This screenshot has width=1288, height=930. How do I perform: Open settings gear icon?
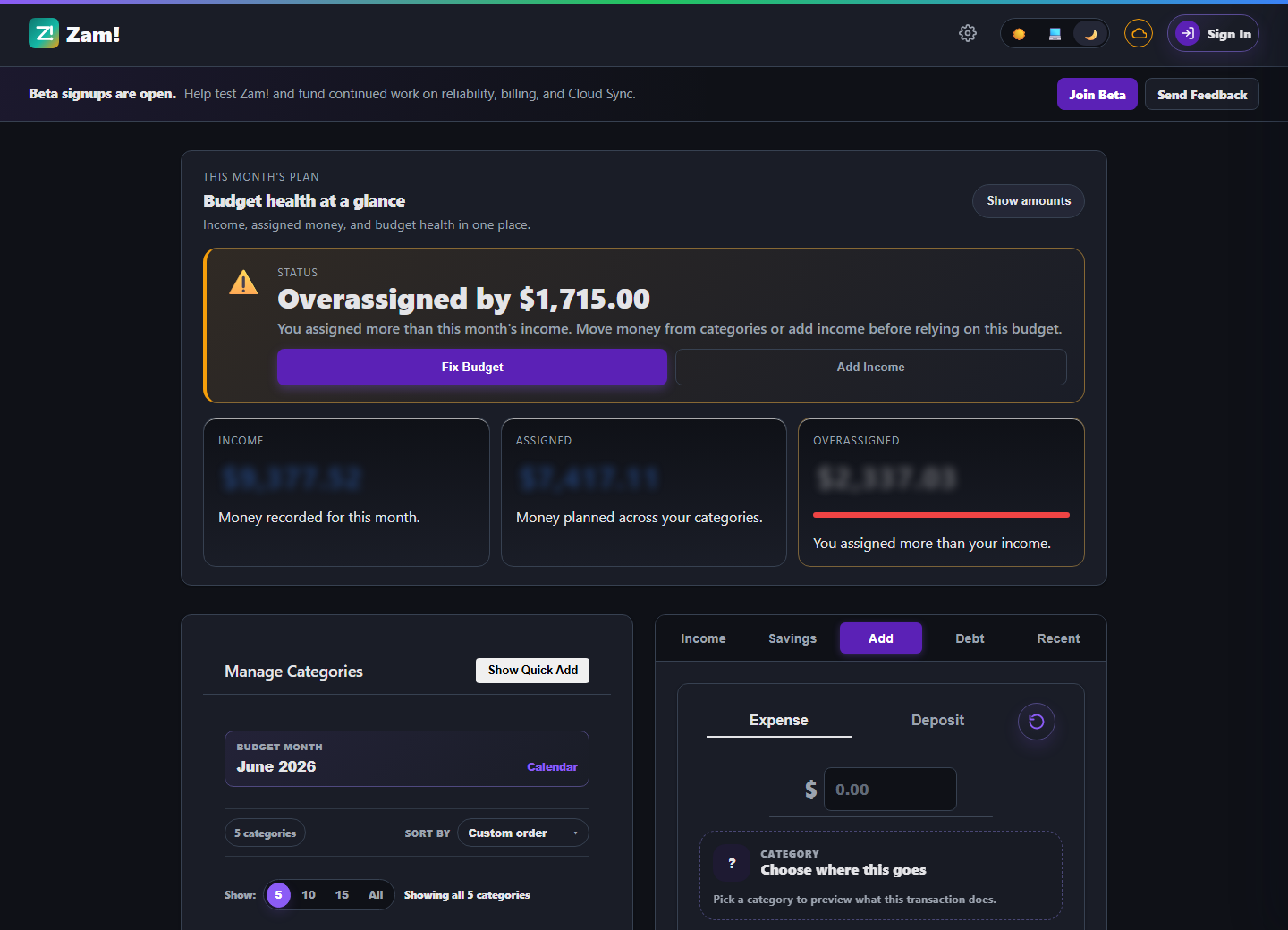point(968,34)
